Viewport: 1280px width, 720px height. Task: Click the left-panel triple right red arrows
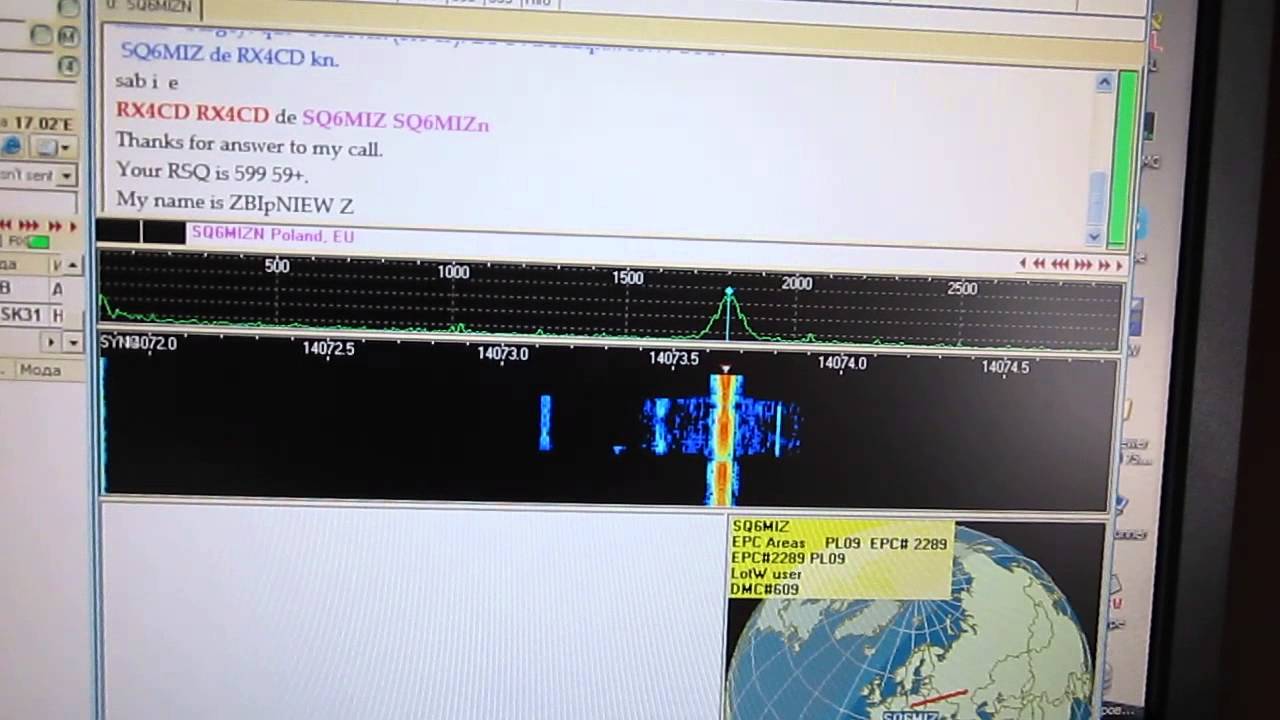tap(29, 226)
